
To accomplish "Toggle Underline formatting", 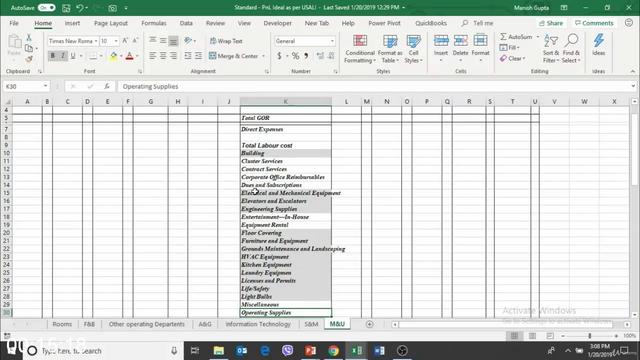I will pyautogui.click(x=73, y=56).
